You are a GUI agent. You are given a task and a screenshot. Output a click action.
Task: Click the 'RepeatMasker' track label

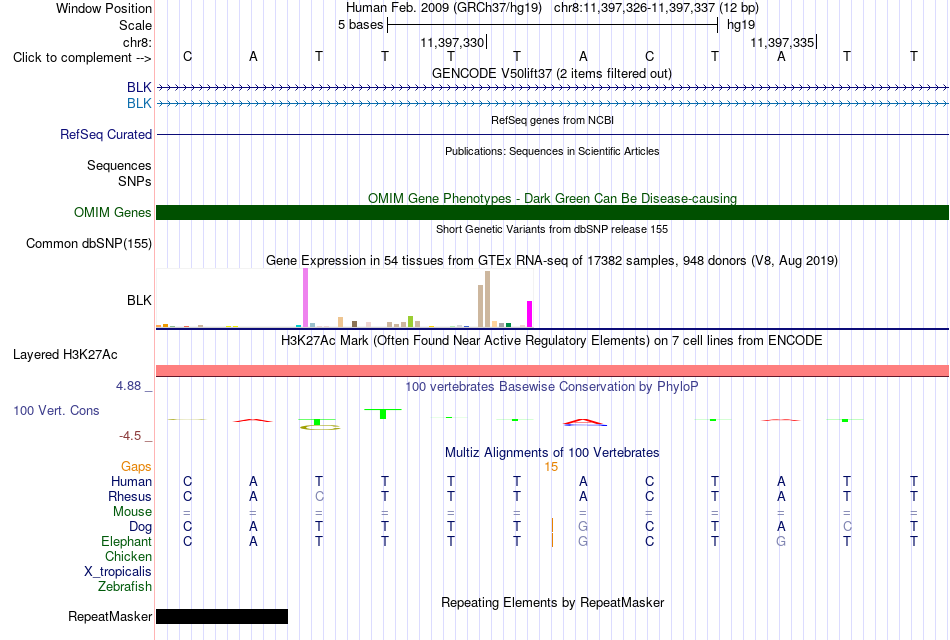point(110,616)
